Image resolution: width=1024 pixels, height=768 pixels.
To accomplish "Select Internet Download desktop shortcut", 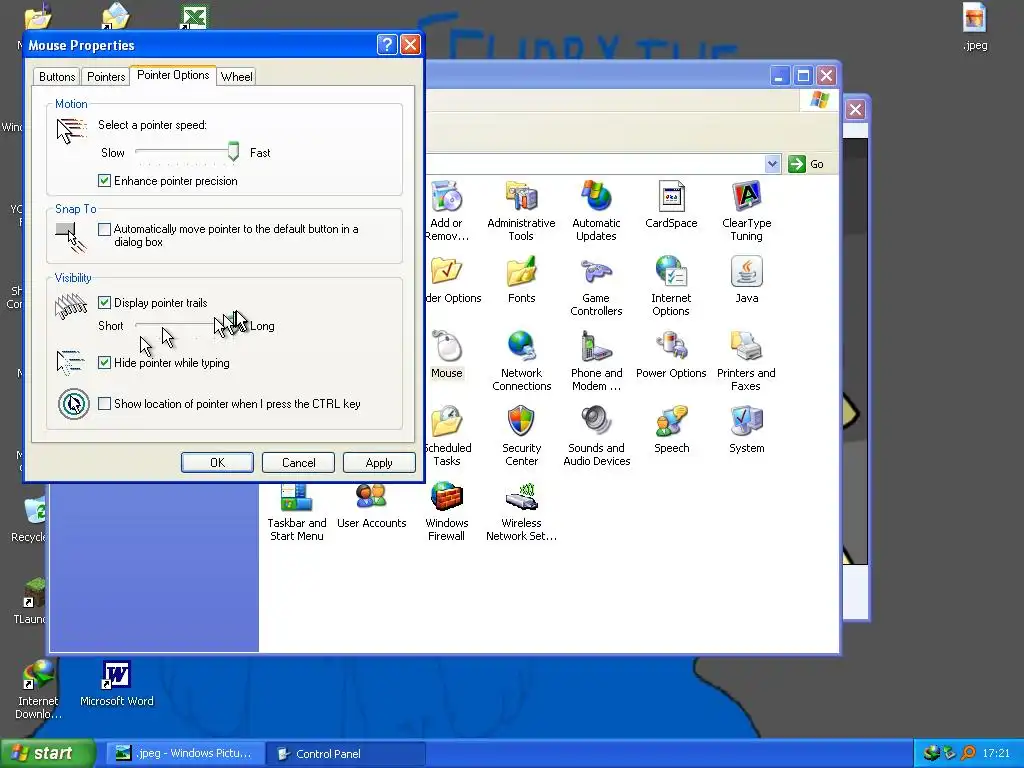I will click(x=38, y=690).
